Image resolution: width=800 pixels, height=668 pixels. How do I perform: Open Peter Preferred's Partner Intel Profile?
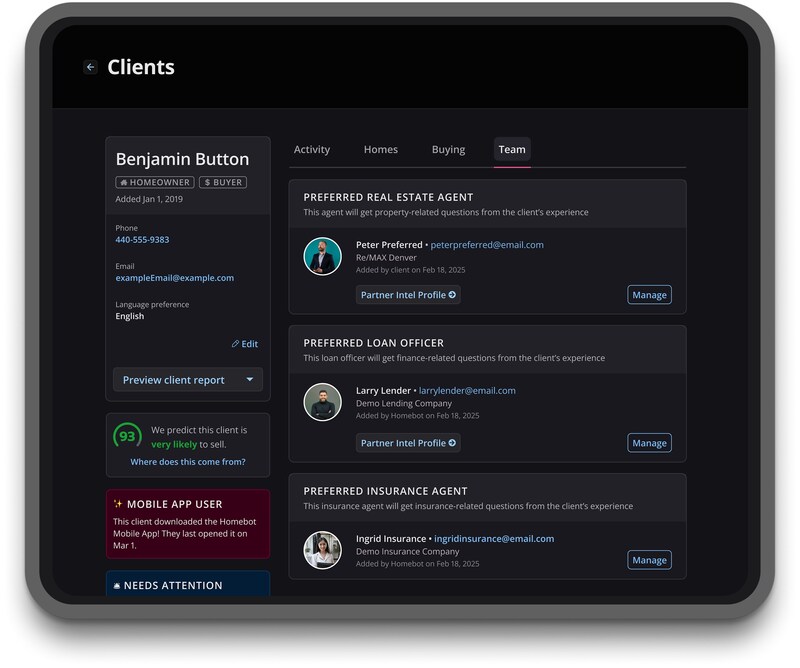pos(408,295)
